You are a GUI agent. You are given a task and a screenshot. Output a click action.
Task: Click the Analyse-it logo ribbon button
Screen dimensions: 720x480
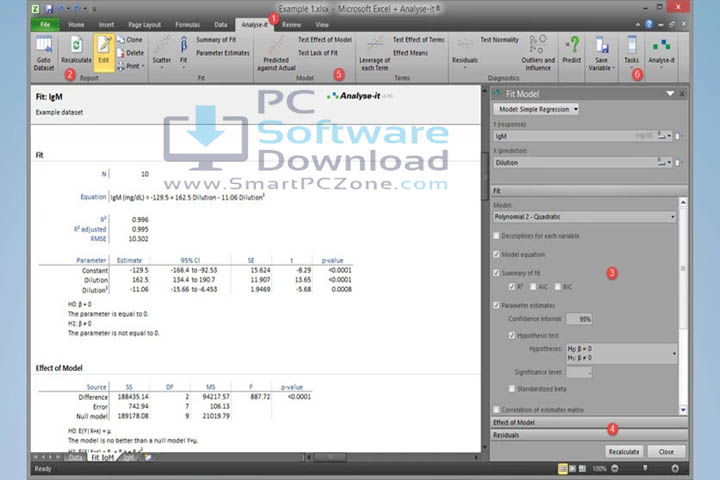(661, 52)
